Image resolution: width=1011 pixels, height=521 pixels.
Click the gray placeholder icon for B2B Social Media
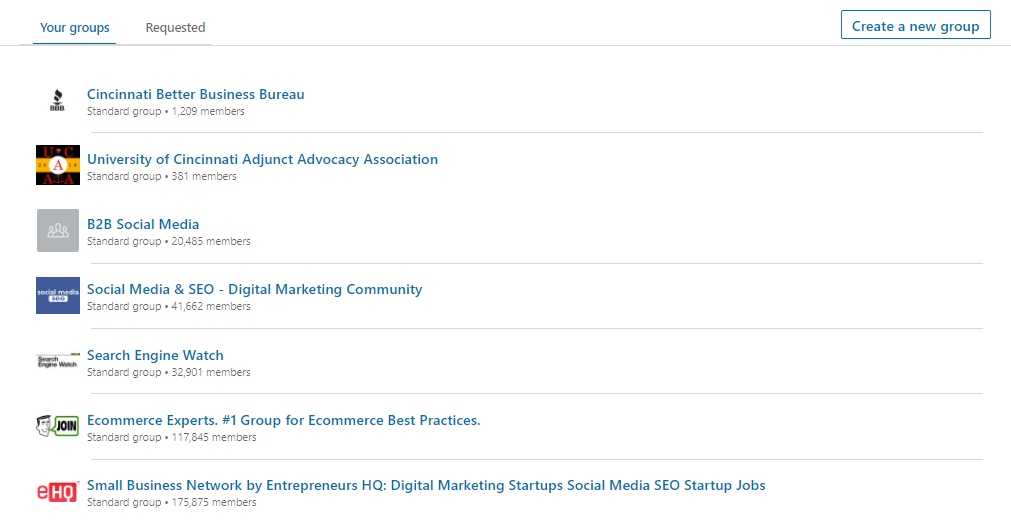[x=58, y=230]
